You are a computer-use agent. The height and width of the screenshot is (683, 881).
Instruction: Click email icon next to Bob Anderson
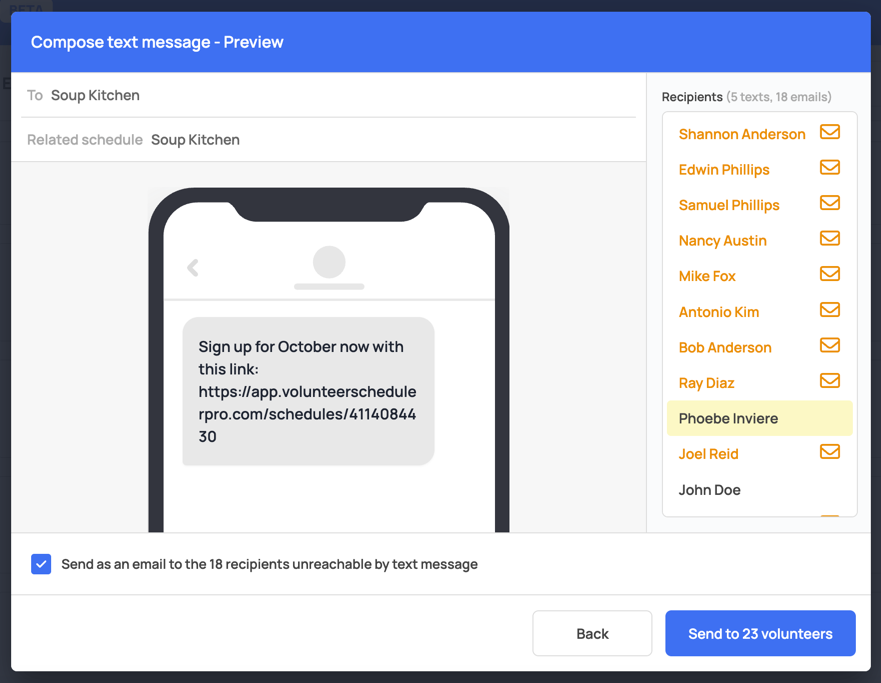coord(830,345)
